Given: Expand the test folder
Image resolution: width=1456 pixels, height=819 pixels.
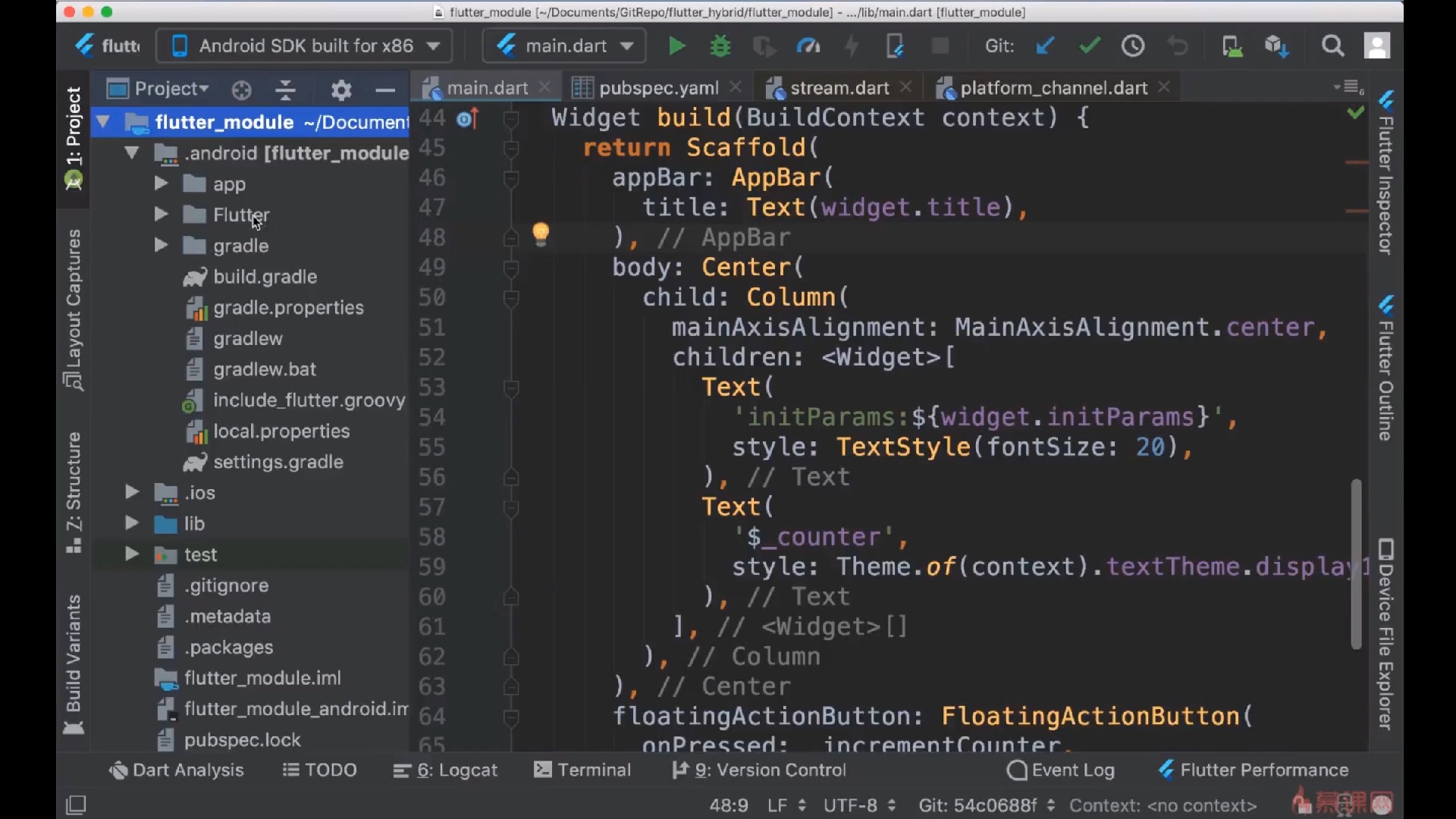Looking at the screenshot, I should coord(131,554).
